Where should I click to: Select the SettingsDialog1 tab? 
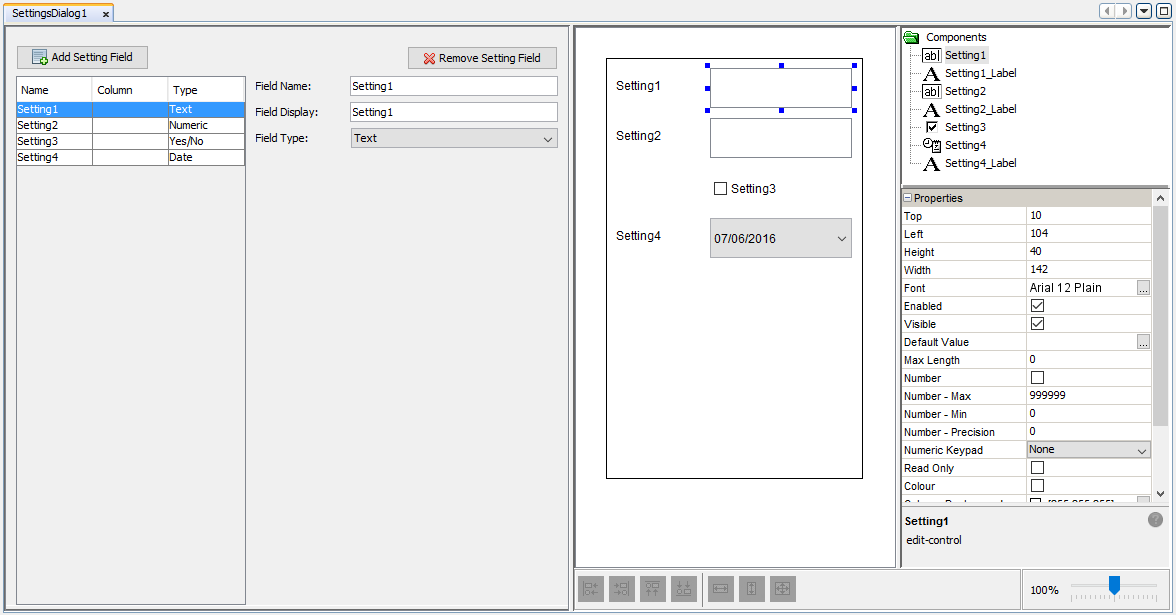50,13
